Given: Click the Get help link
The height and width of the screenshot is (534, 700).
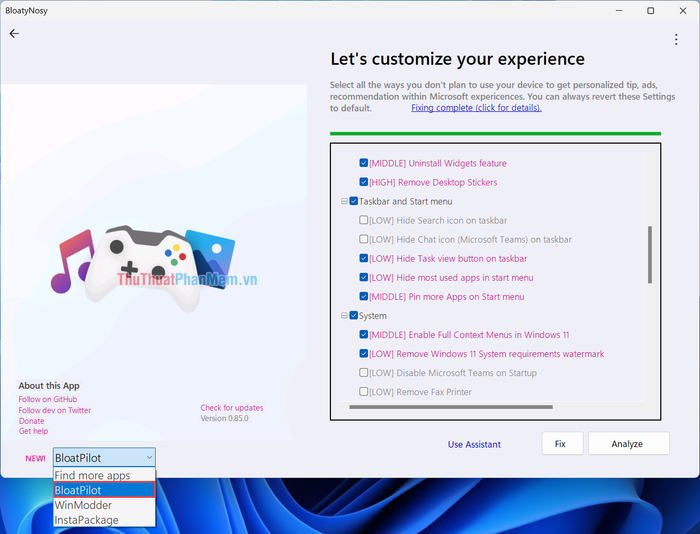Looking at the screenshot, I should (33, 431).
